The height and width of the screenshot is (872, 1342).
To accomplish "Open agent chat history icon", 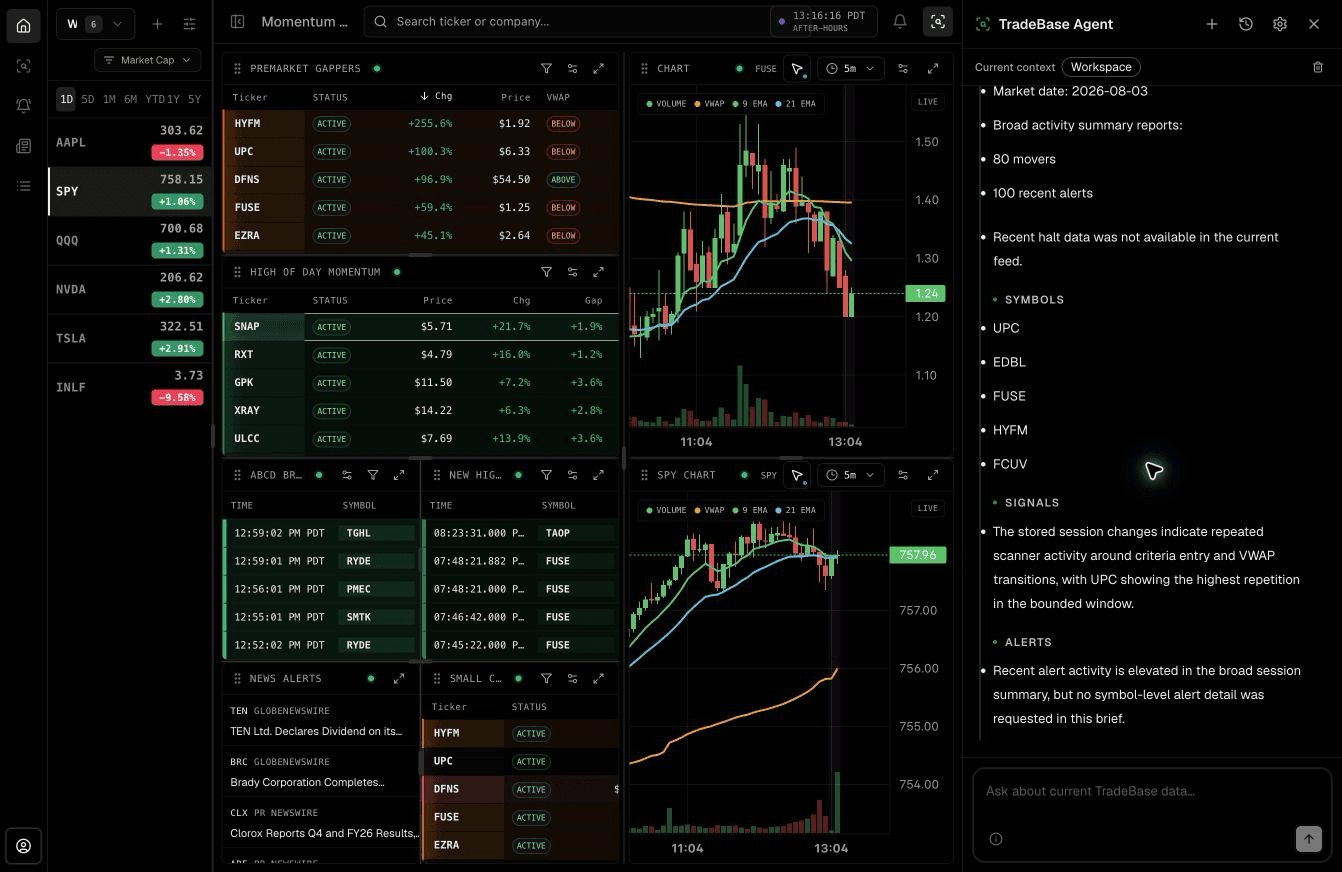I will point(1246,24).
